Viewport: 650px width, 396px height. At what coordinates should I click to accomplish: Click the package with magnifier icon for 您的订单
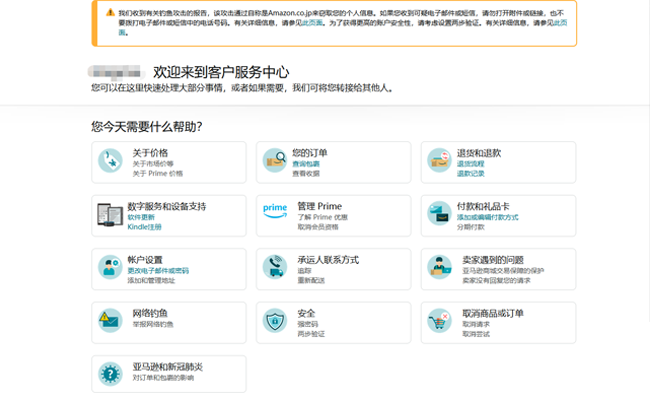pos(275,160)
